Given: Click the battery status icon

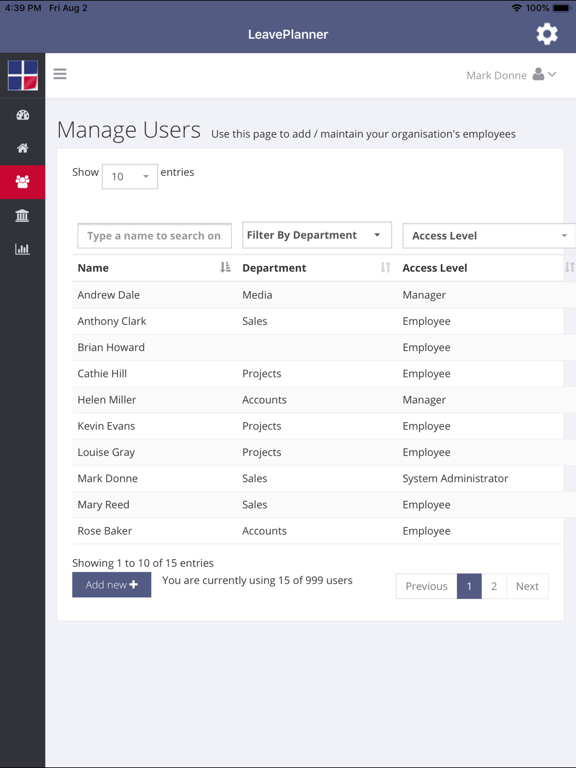Looking at the screenshot, I should 562,8.
